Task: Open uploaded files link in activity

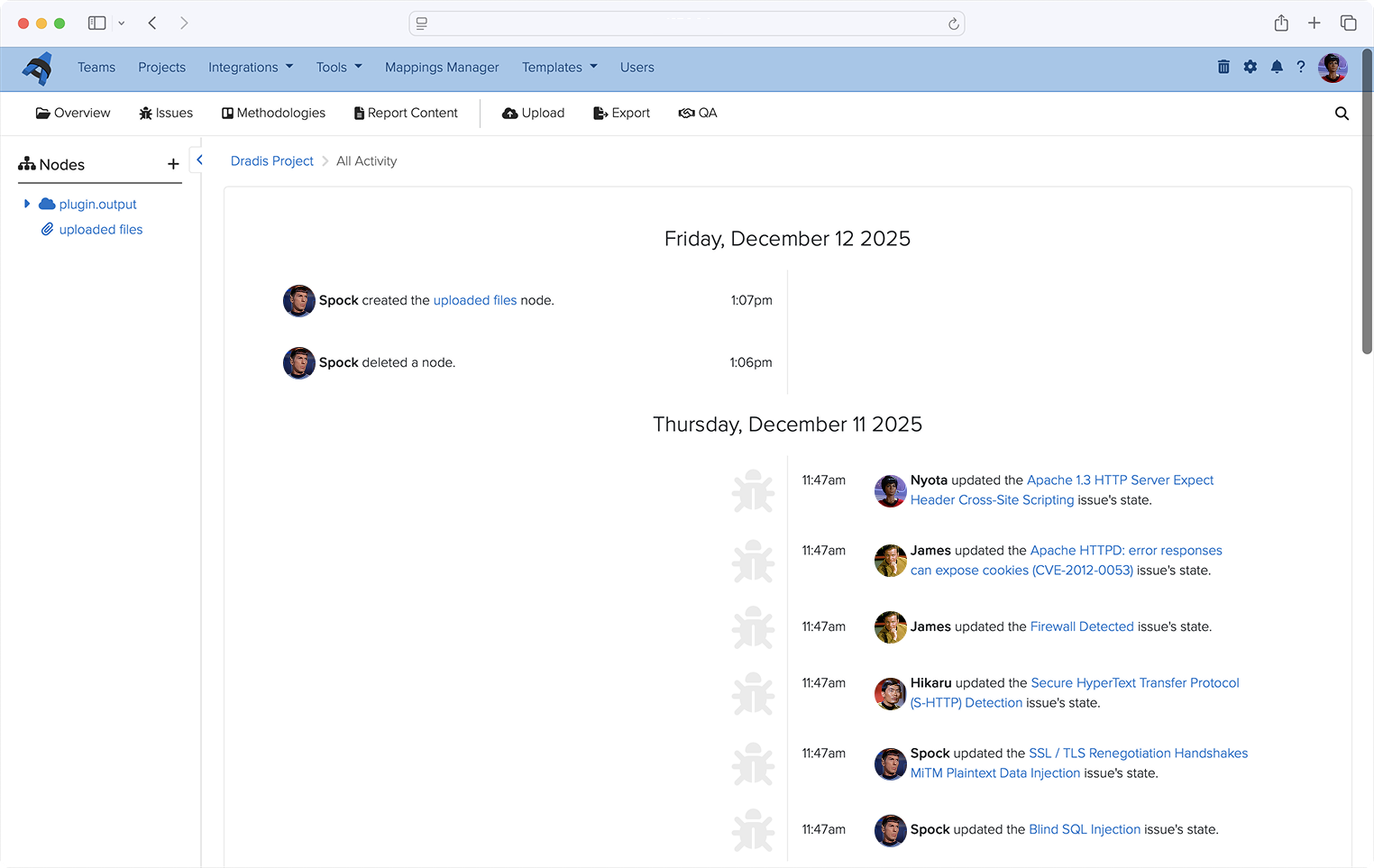Action: 475,300
